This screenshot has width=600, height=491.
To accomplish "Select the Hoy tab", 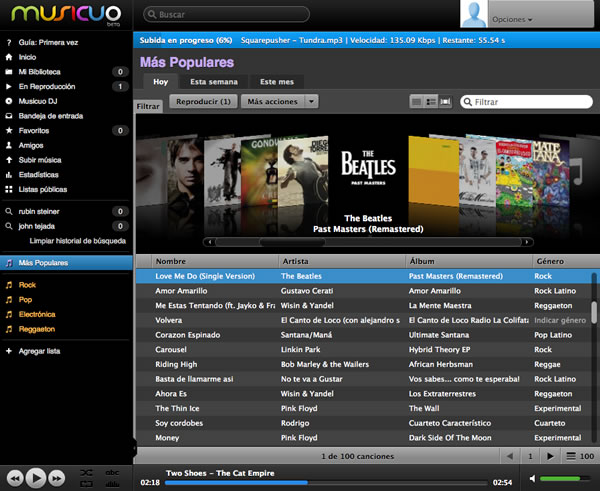I will click(x=161, y=82).
